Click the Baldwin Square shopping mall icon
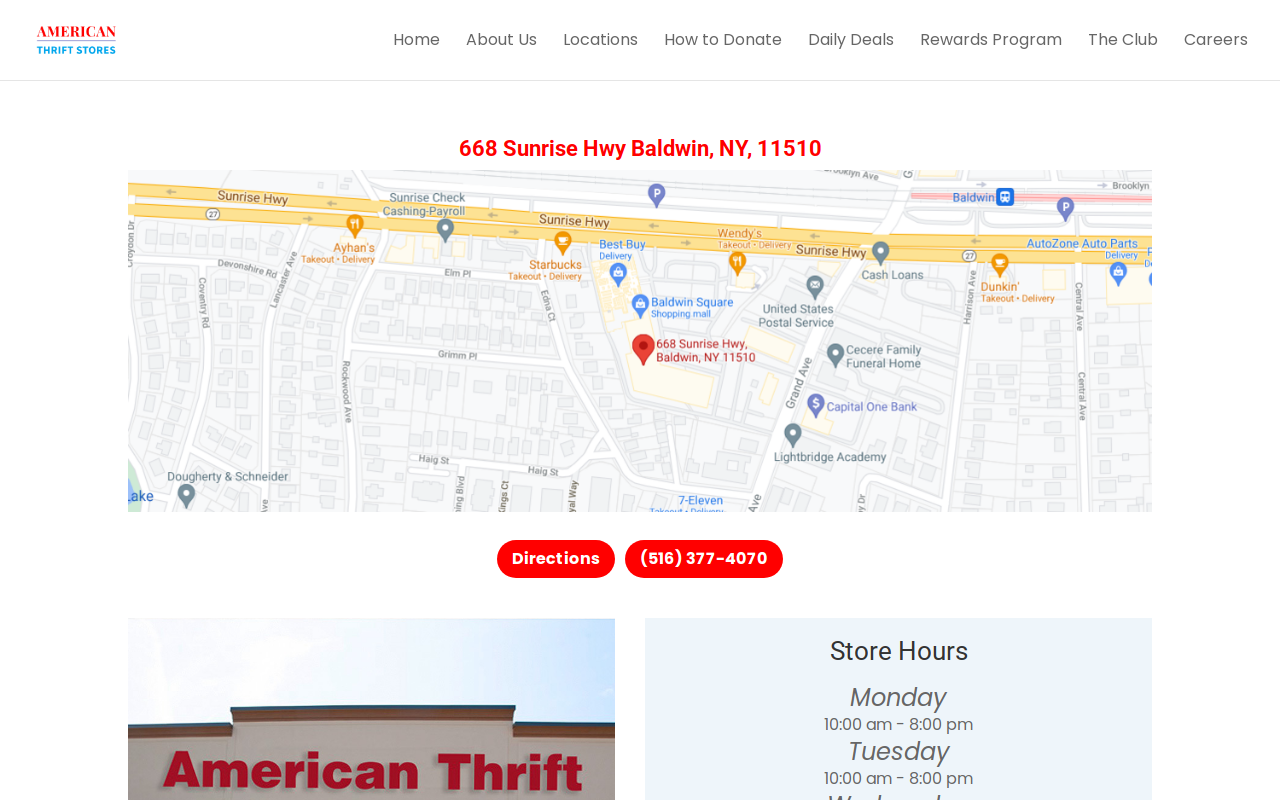This screenshot has height=800, width=1280. click(x=640, y=304)
